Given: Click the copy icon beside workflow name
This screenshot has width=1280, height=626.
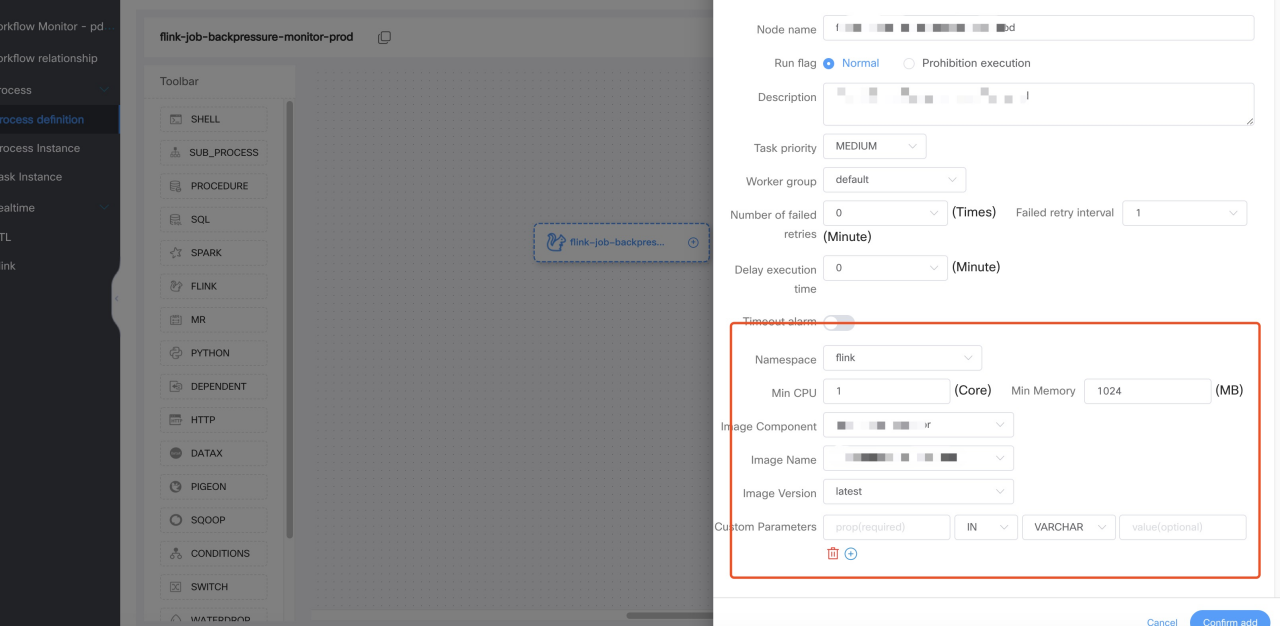Looking at the screenshot, I should tap(384, 37).
